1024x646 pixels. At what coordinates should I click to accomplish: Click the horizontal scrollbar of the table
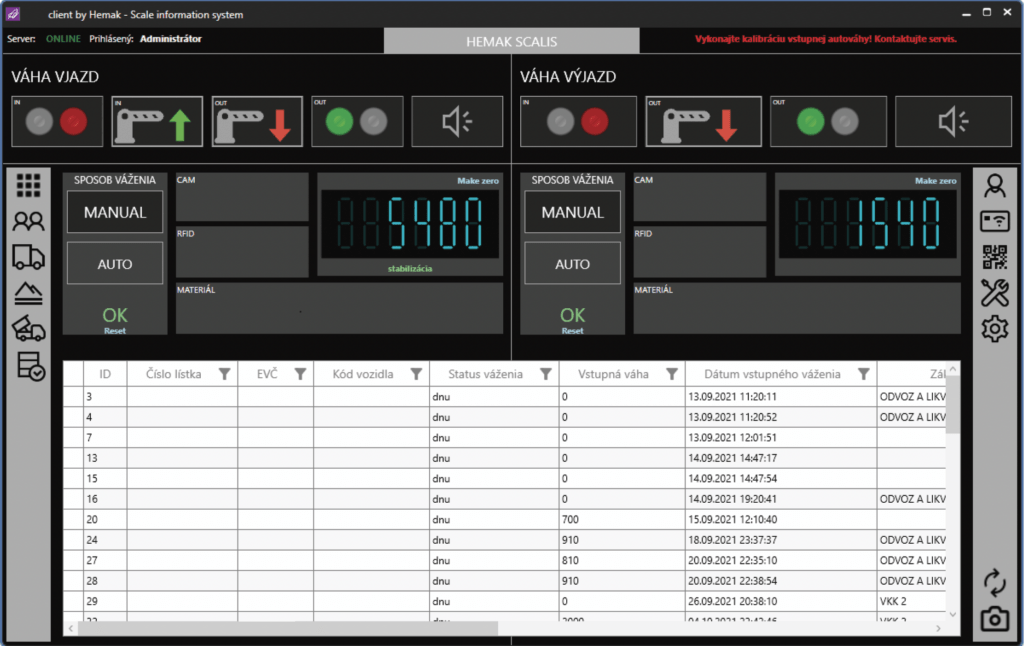[x=287, y=628]
